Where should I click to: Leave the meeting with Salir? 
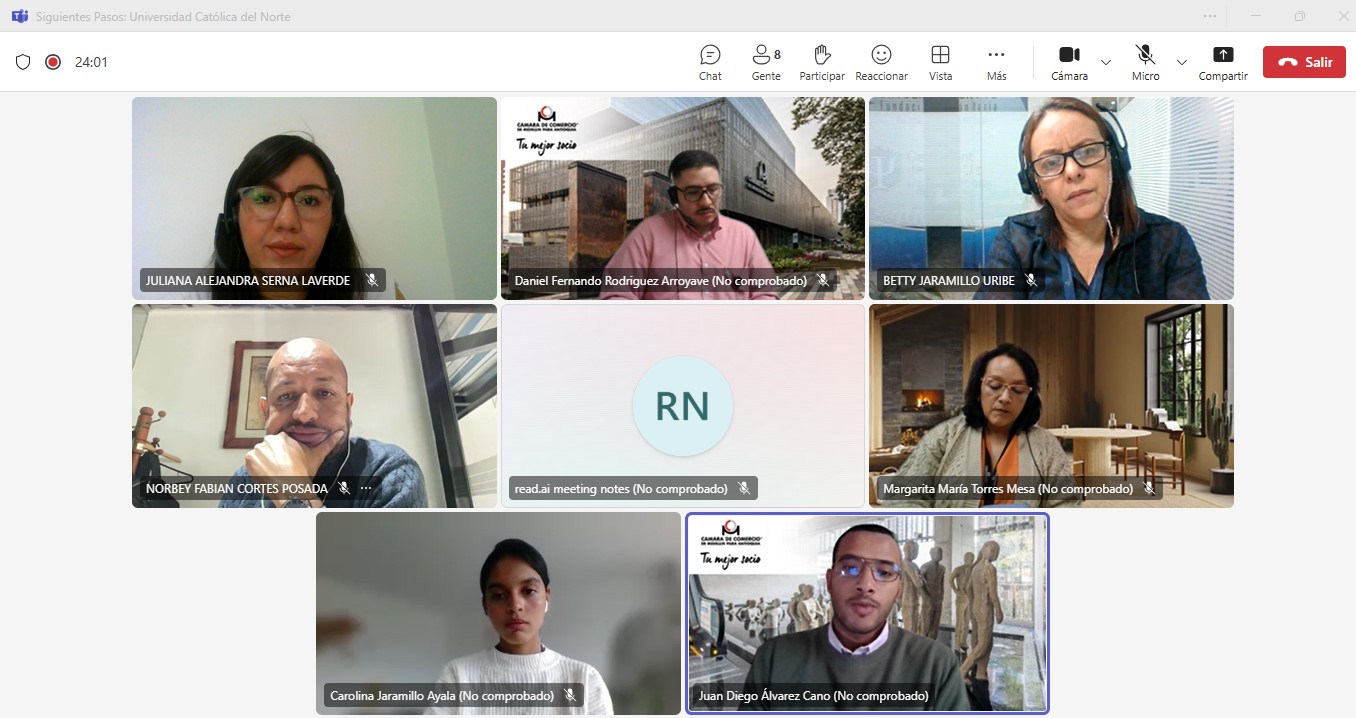coord(1303,62)
